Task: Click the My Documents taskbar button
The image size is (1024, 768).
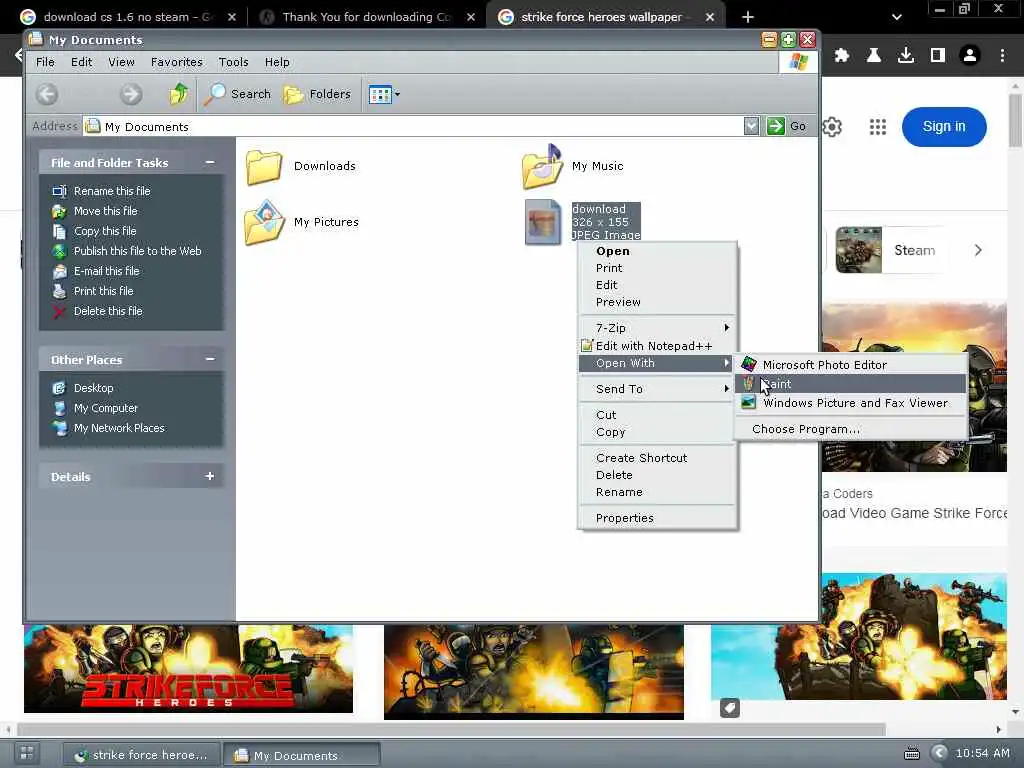Action: 301,755
